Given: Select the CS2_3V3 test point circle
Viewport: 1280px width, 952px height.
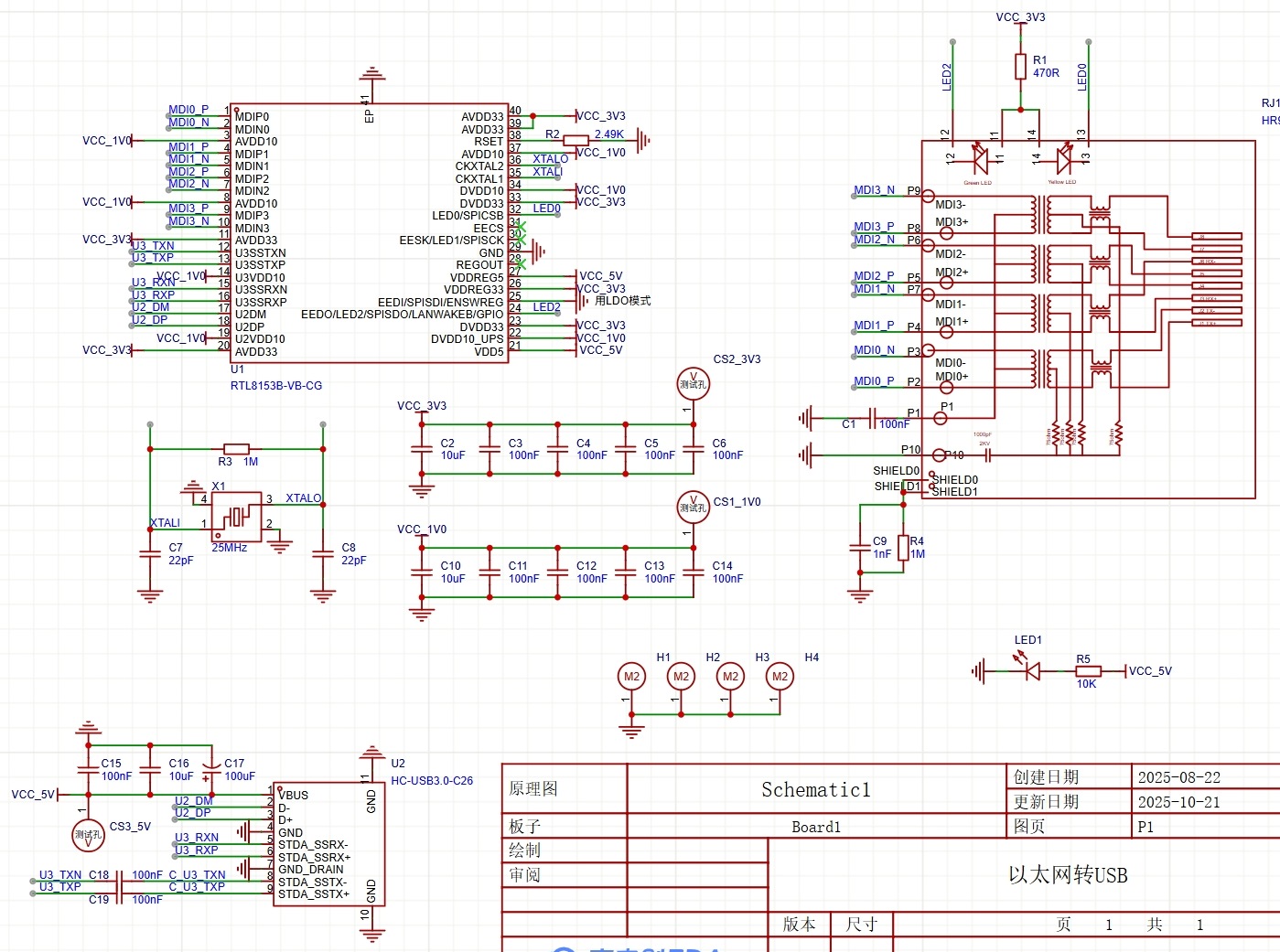Looking at the screenshot, I should tap(693, 383).
